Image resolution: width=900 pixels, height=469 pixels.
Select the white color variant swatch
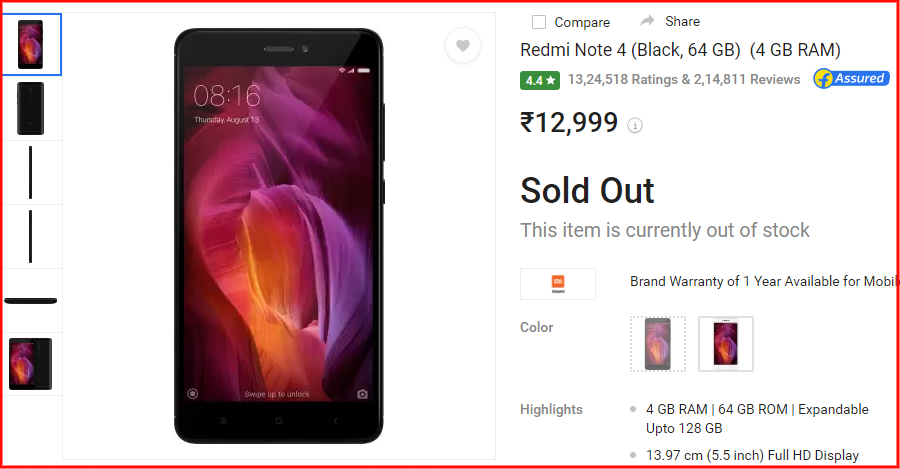point(726,344)
